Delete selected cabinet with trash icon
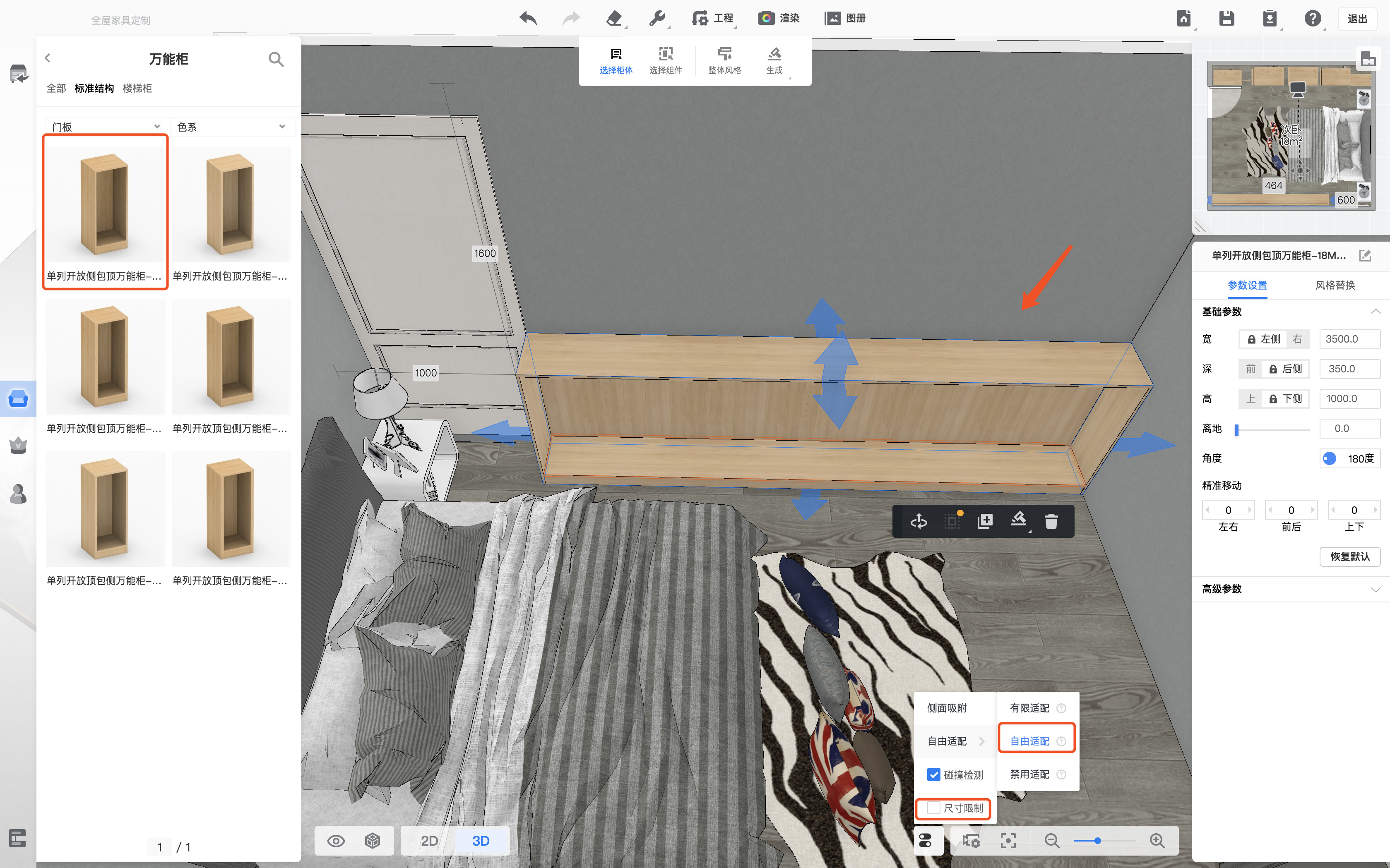The height and width of the screenshot is (868, 1390). pos(1051,521)
